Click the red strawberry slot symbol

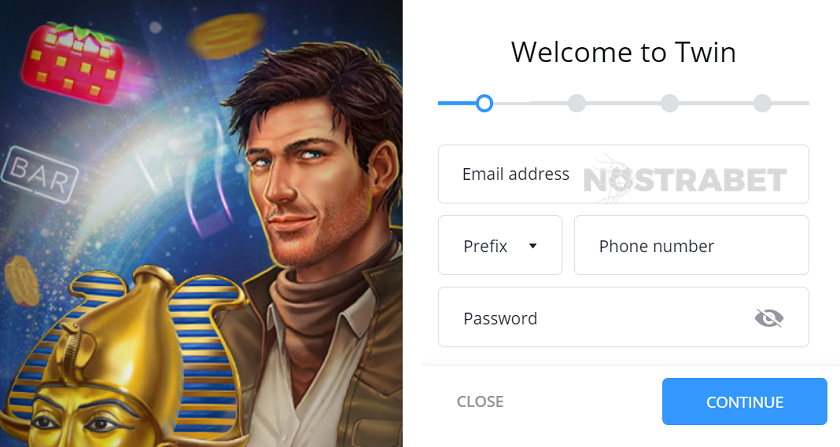pos(72,62)
